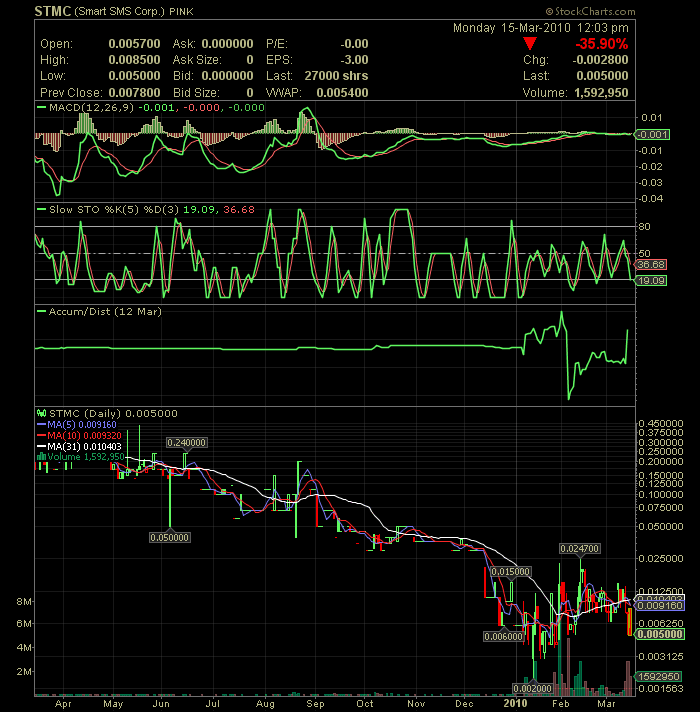This screenshot has width=700, height=712.
Task: Click the blue MA(5) legend line
Action: pyautogui.click(x=42, y=424)
